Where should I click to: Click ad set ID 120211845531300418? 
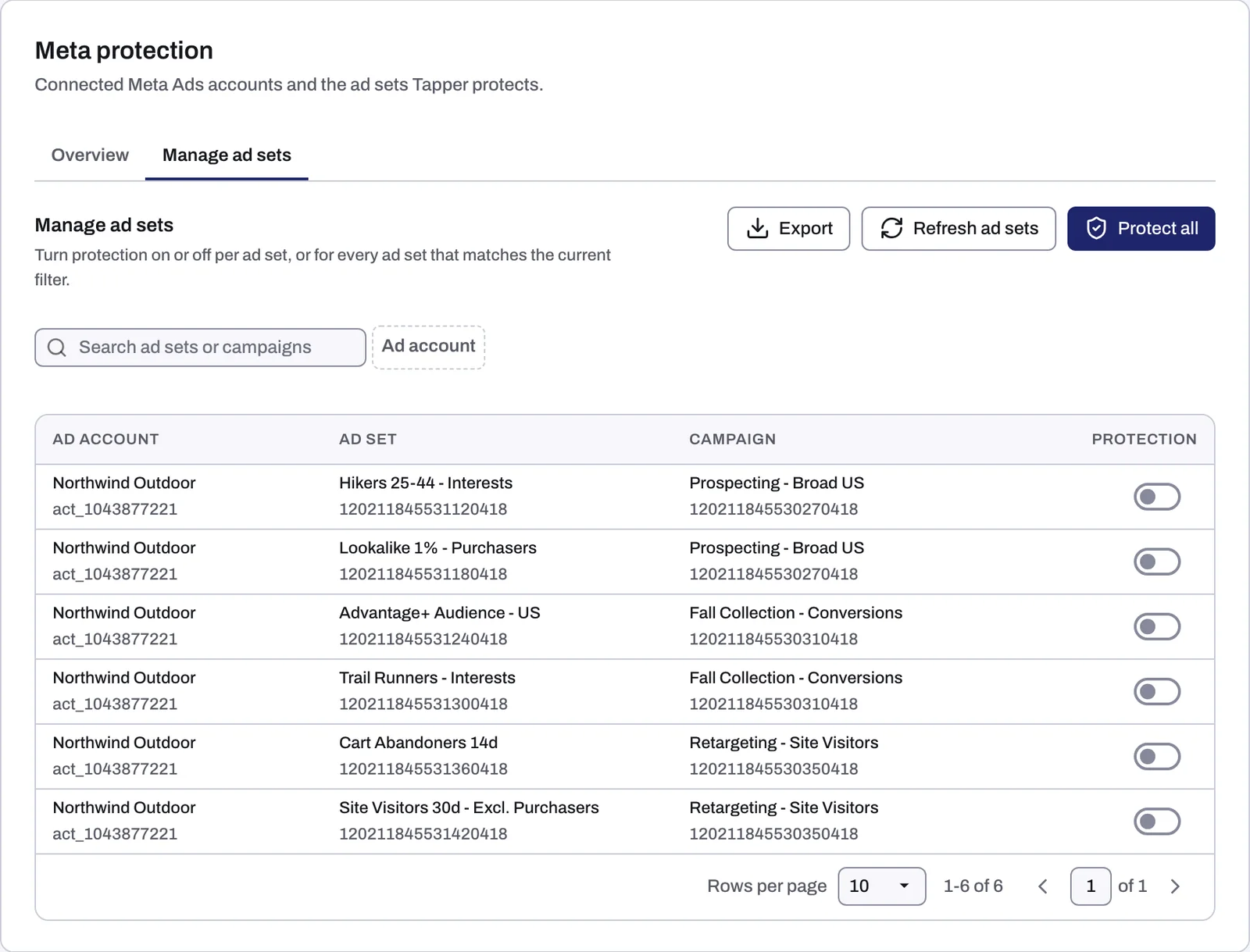pyautogui.click(x=423, y=704)
